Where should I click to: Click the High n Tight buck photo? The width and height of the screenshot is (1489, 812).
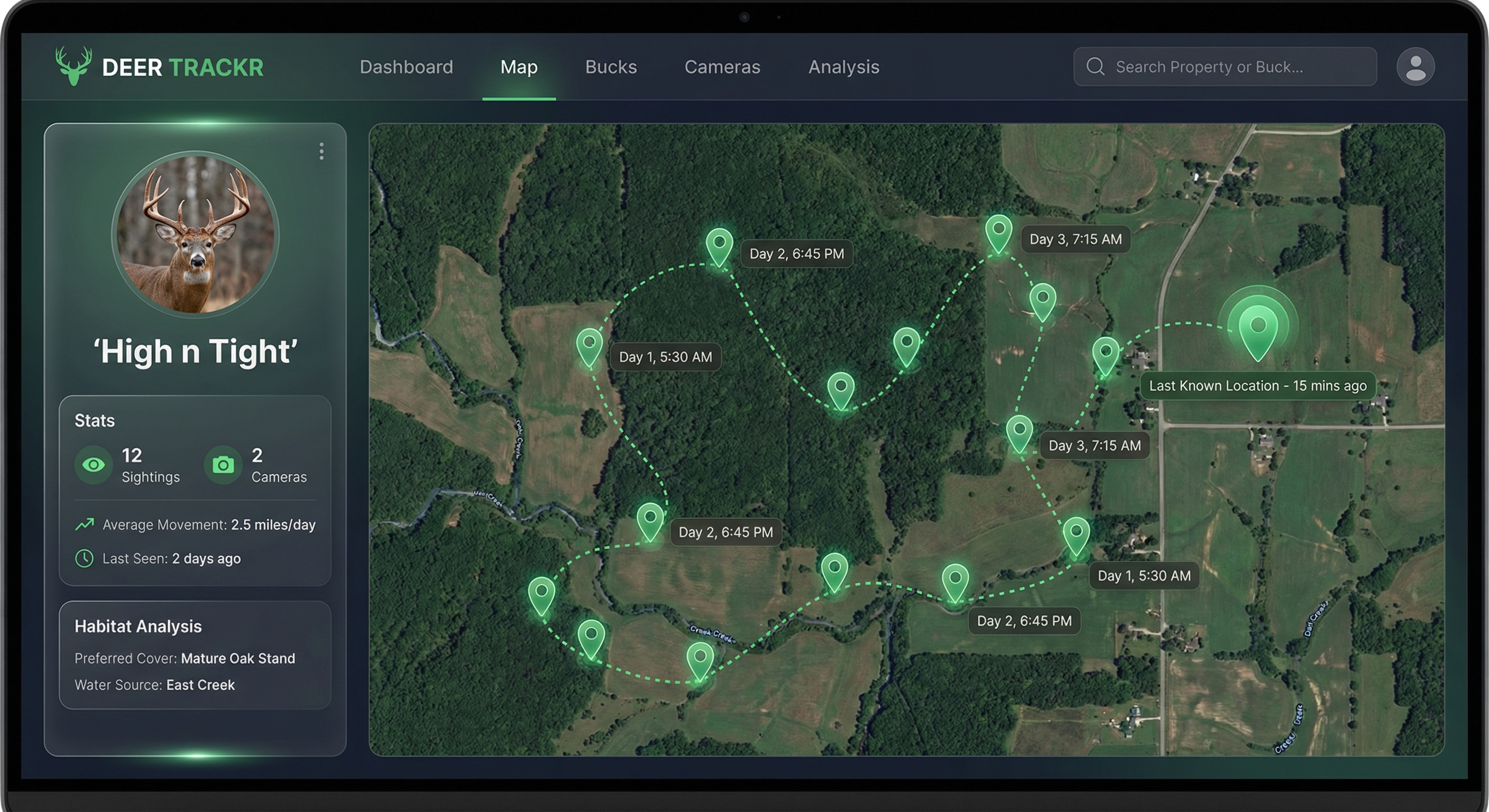[x=195, y=234]
